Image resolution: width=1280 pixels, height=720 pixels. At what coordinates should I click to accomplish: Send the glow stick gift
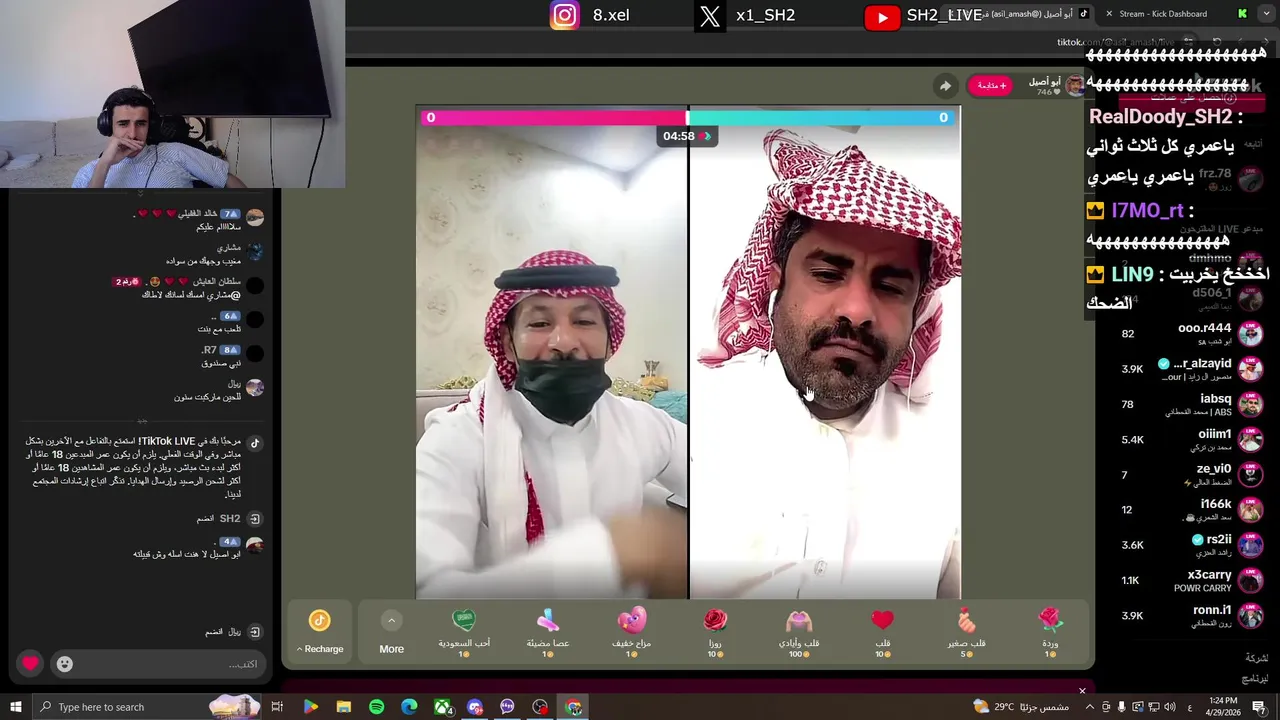(547, 632)
